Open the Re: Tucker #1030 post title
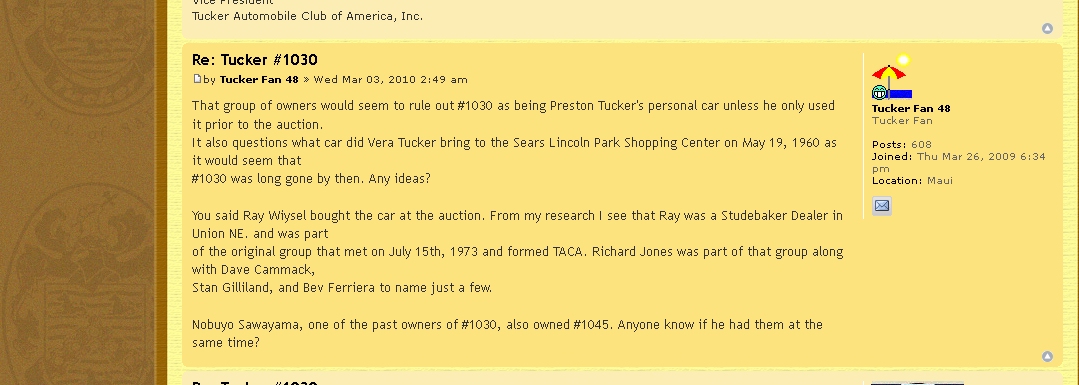Viewport: 1079px width, 385px height. tap(255, 60)
